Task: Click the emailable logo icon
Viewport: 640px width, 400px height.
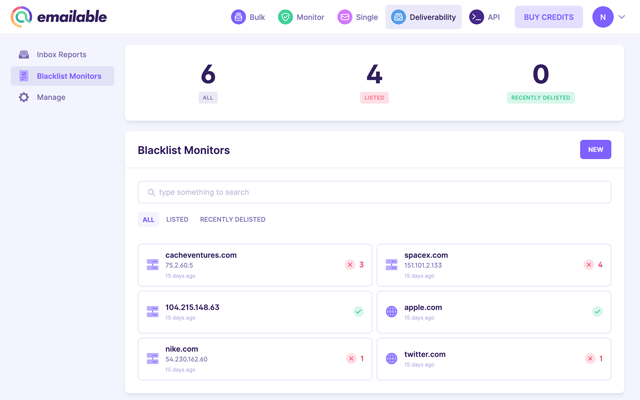Action: pyautogui.click(x=21, y=17)
